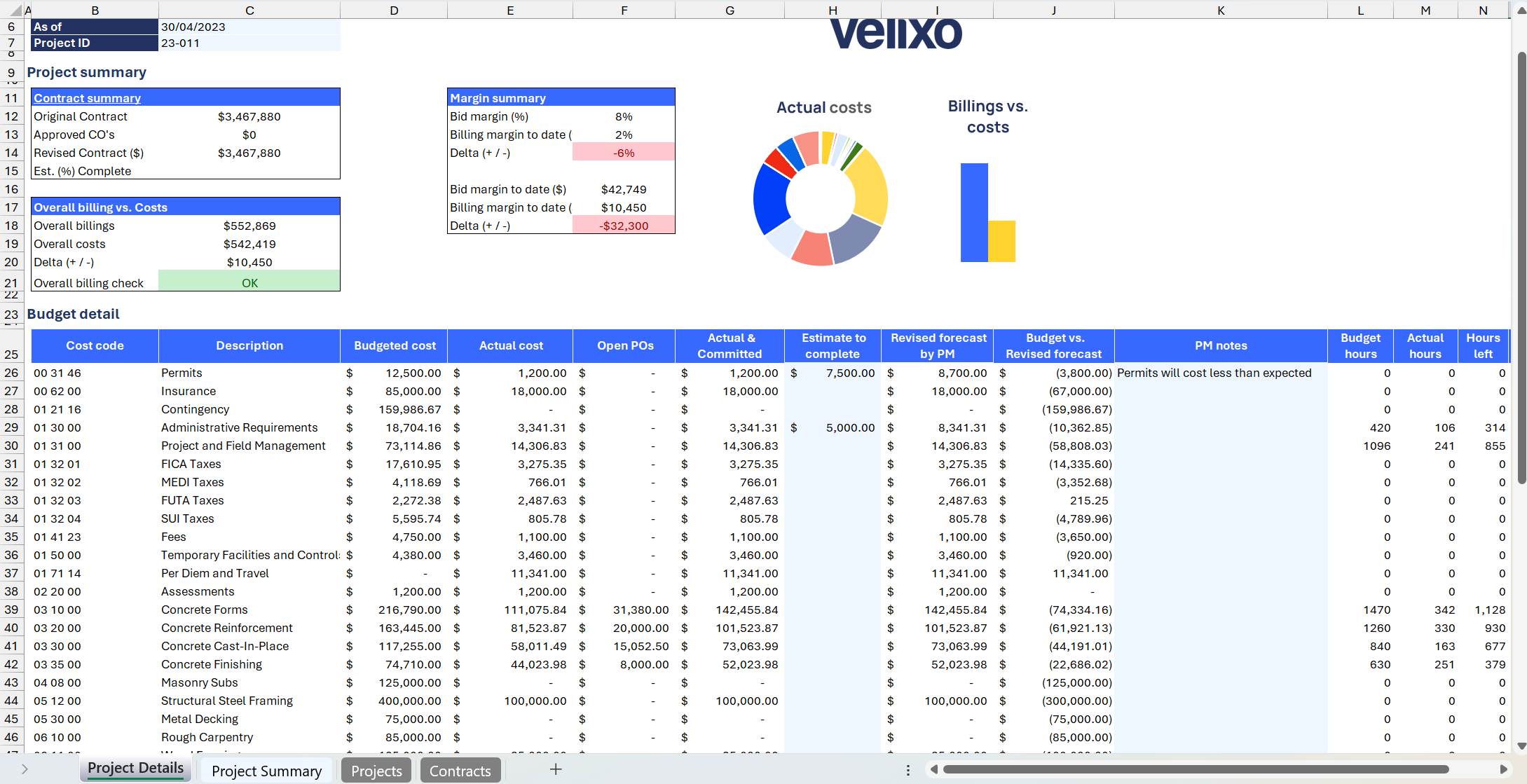Click the horizontal scrollbar right arrow
This screenshot has width=1527, height=784.
(1503, 769)
